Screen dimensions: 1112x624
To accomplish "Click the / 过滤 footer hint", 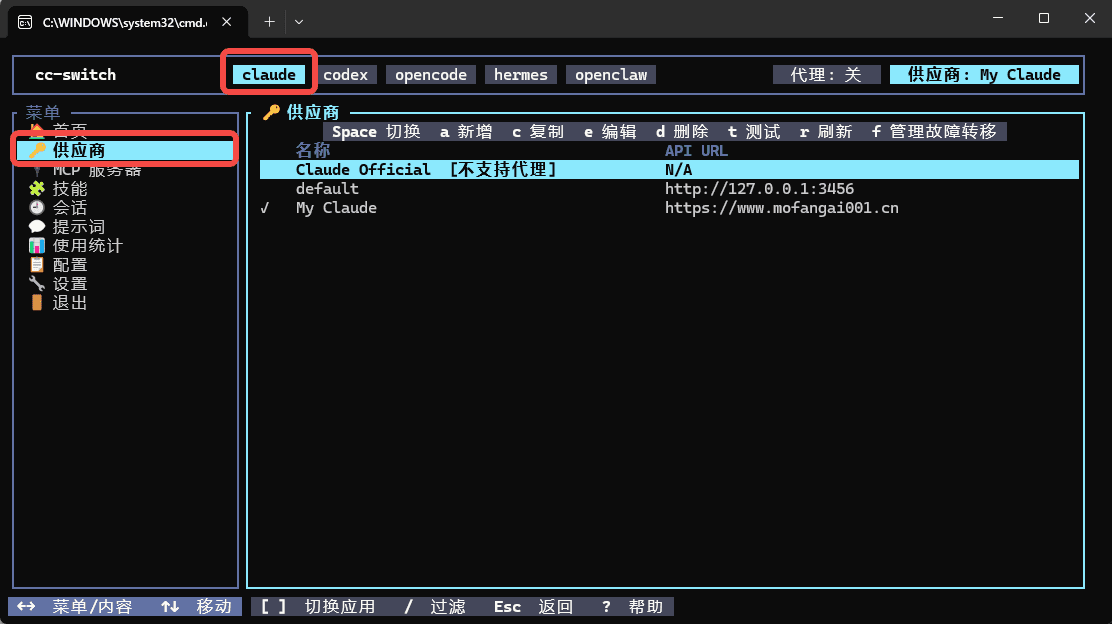I will (x=435, y=606).
